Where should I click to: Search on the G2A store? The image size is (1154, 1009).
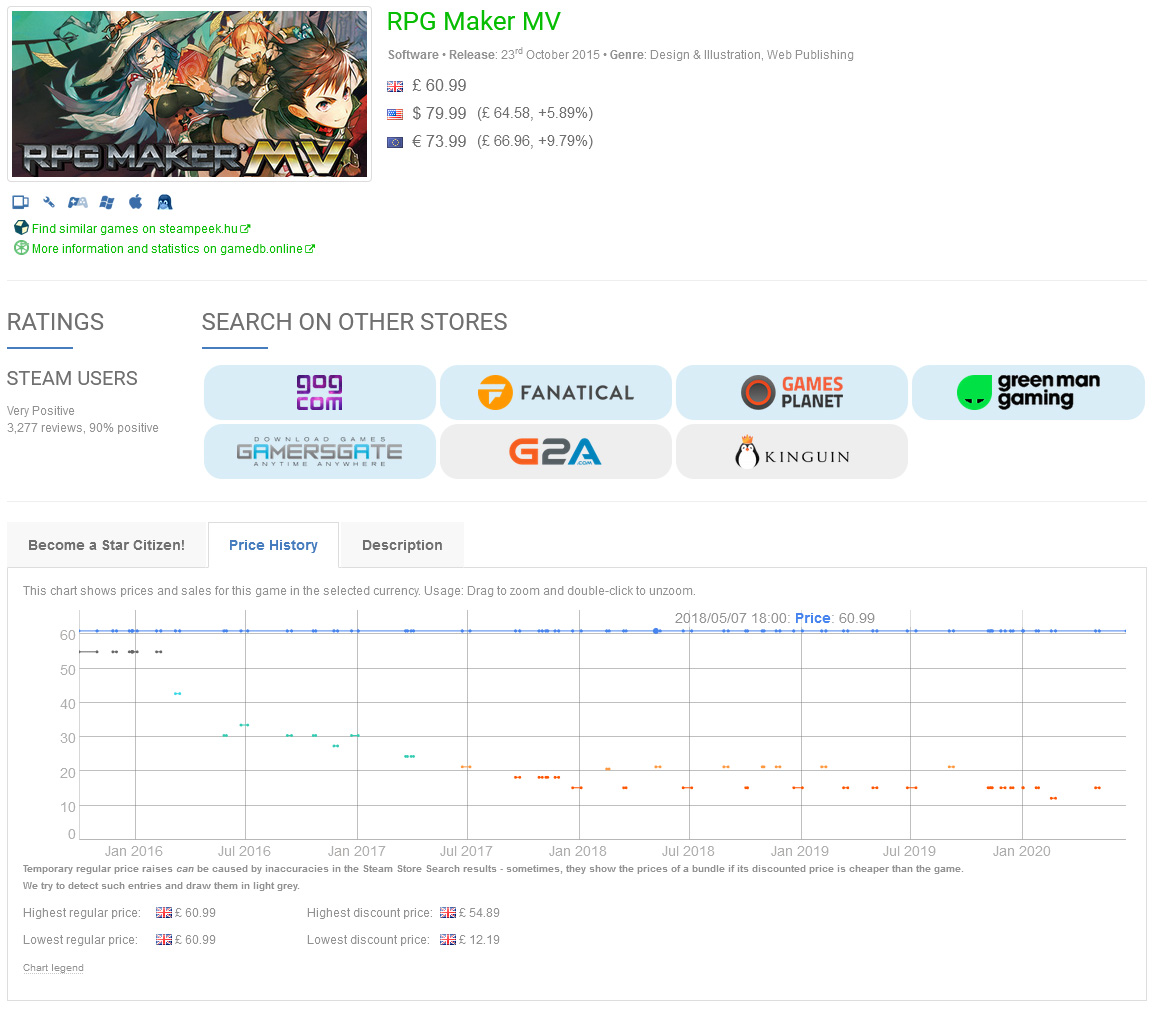point(556,451)
